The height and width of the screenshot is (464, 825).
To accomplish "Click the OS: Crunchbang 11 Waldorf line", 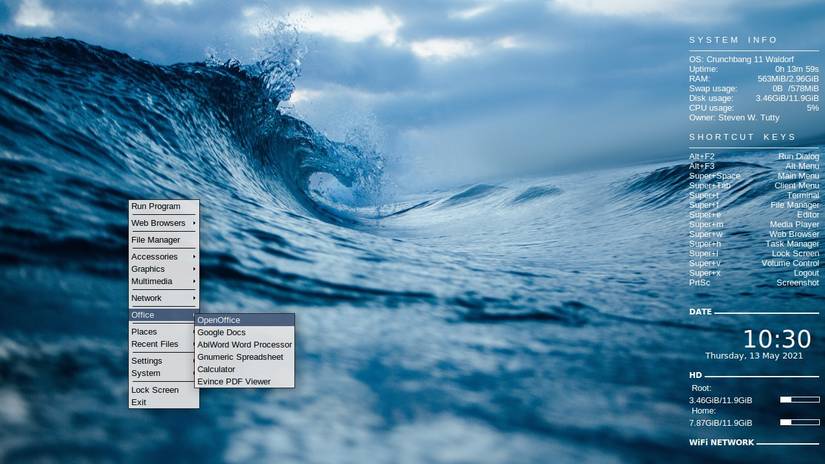I will pos(741,59).
